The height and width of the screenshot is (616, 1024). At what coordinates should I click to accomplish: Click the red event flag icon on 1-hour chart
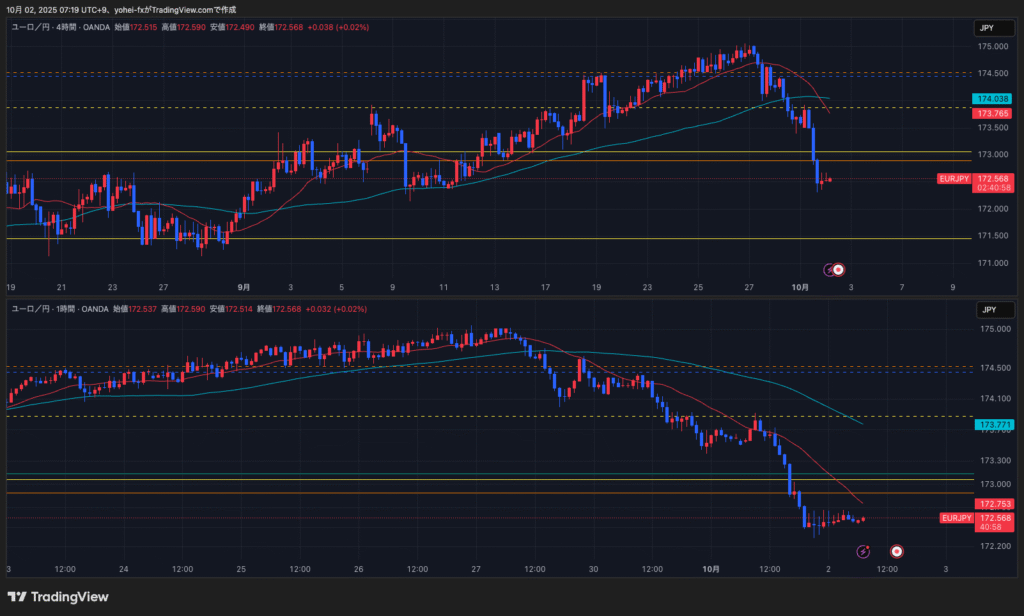pyautogui.click(x=897, y=551)
